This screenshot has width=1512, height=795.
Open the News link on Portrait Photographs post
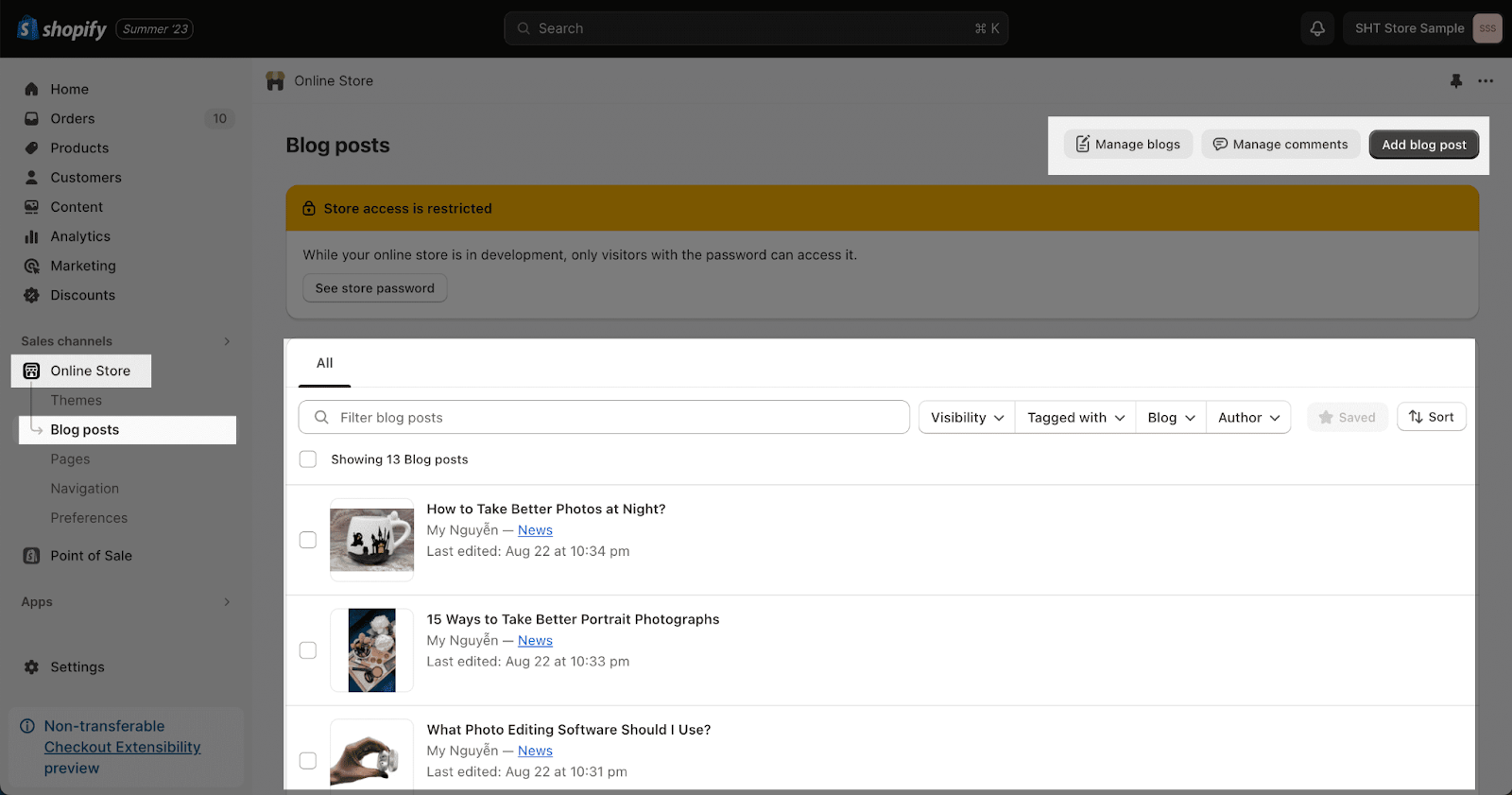535,640
